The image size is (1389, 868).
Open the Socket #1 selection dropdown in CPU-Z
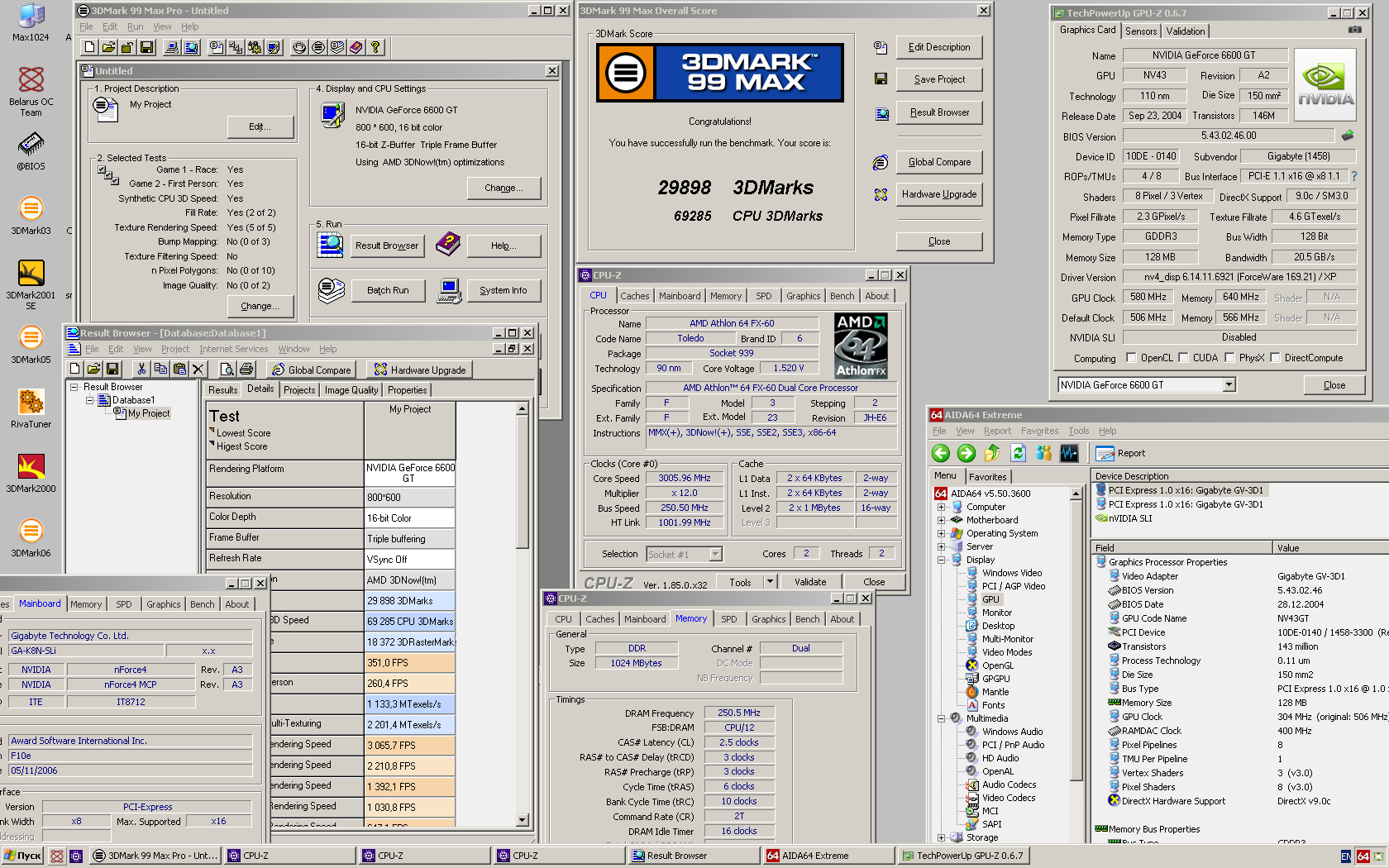point(716,554)
